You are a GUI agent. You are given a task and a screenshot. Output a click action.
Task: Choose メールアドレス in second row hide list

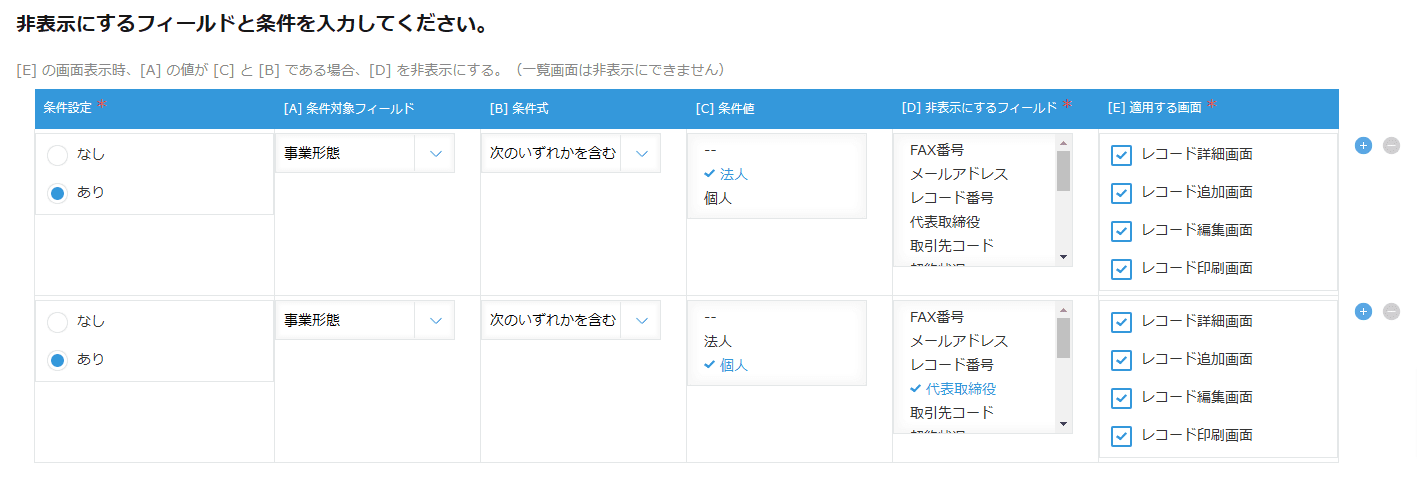click(959, 341)
